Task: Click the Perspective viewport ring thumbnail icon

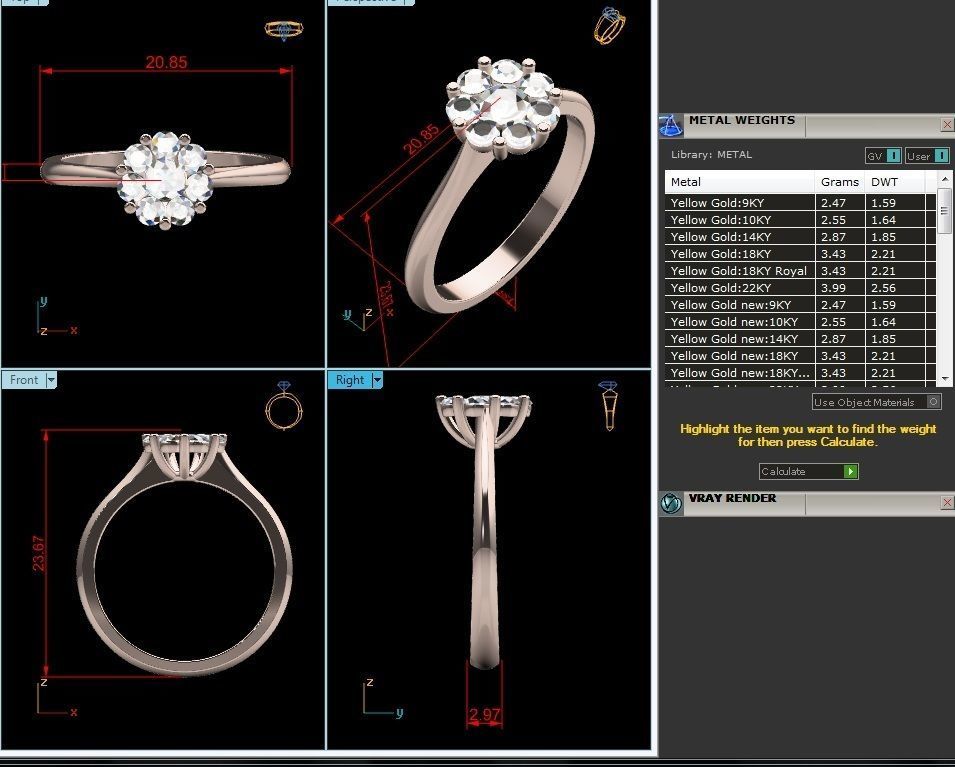Action: coord(609,26)
